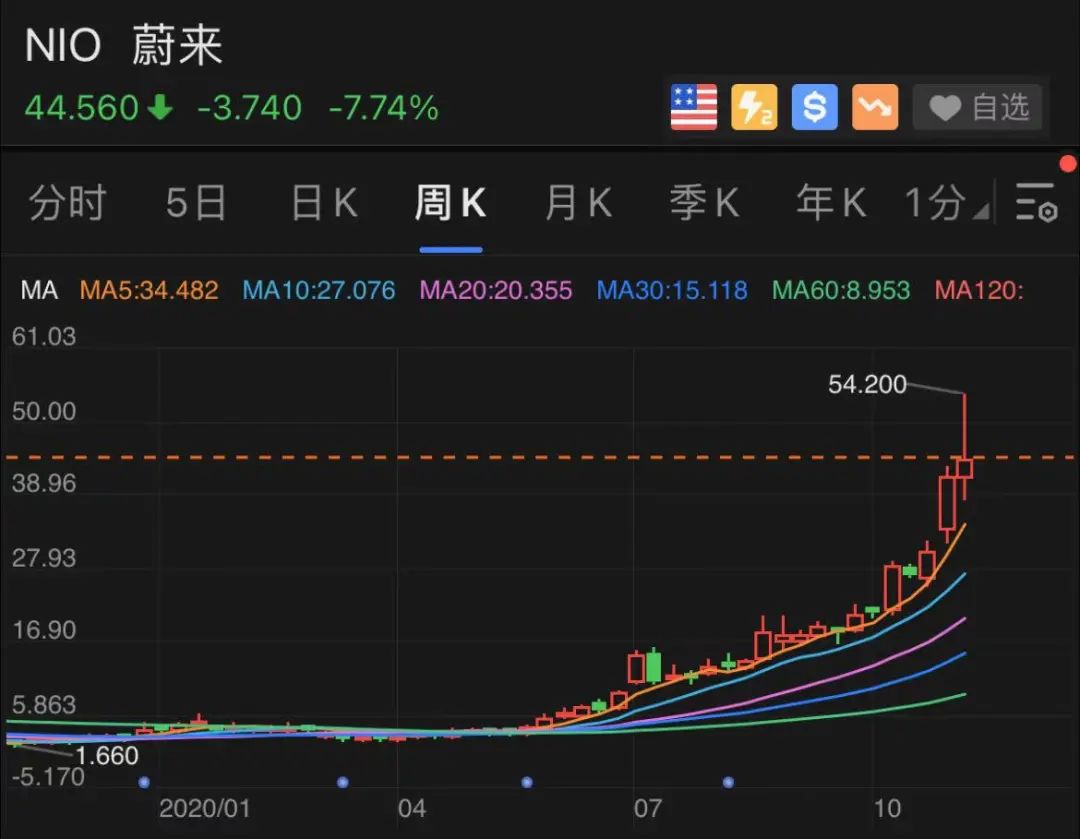Tap the yellow lightning level-2 icon
Viewport: 1080px width, 839px height.
tap(754, 107)
